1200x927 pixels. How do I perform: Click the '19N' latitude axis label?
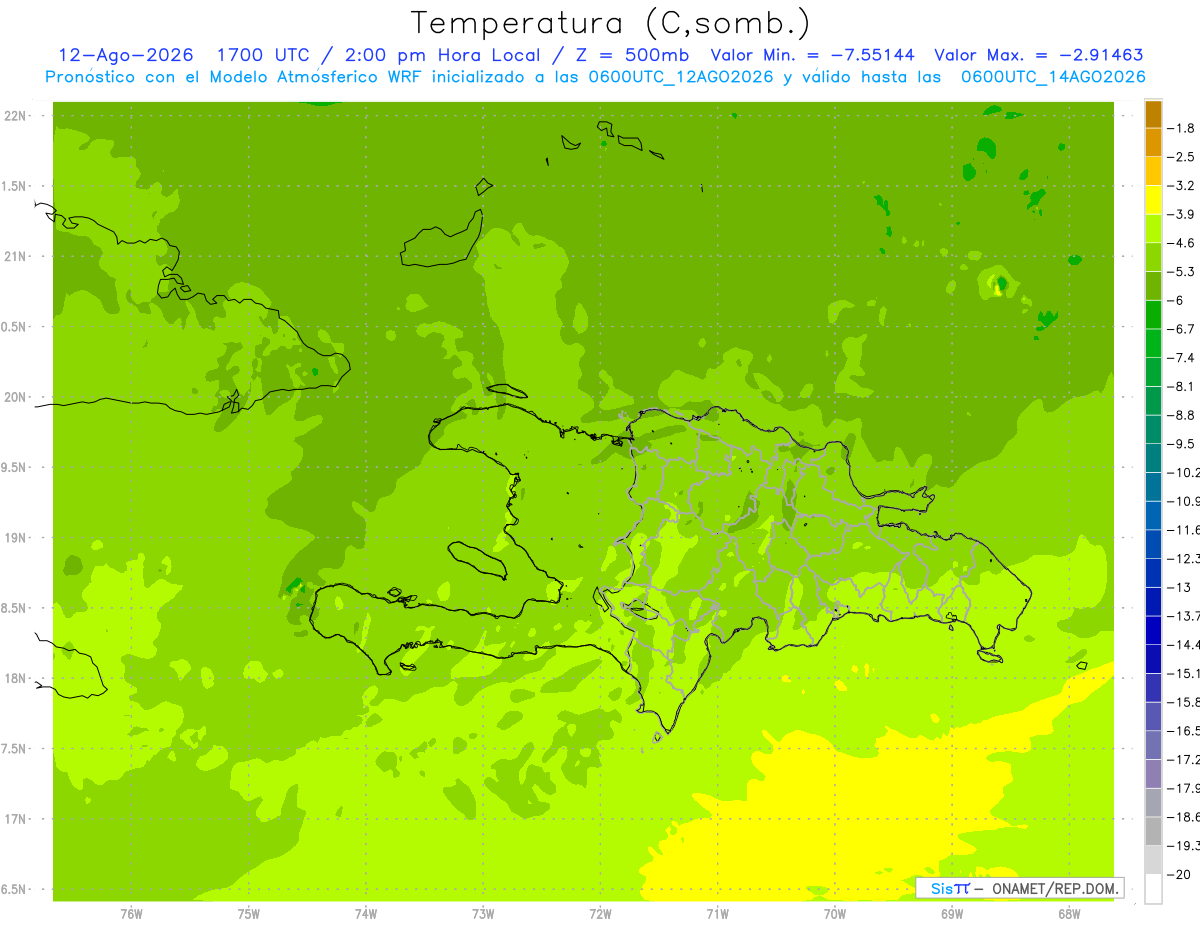point(14,538)
